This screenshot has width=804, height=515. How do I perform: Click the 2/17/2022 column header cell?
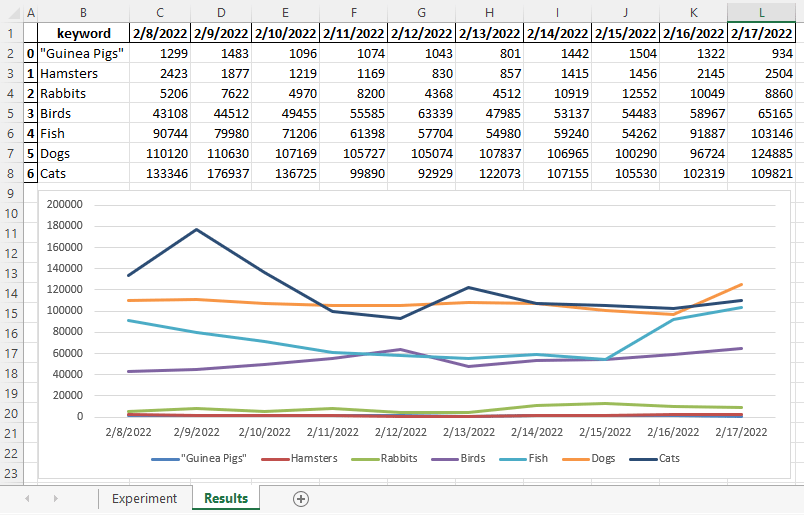pyautogui.click(x=760, y=33)
